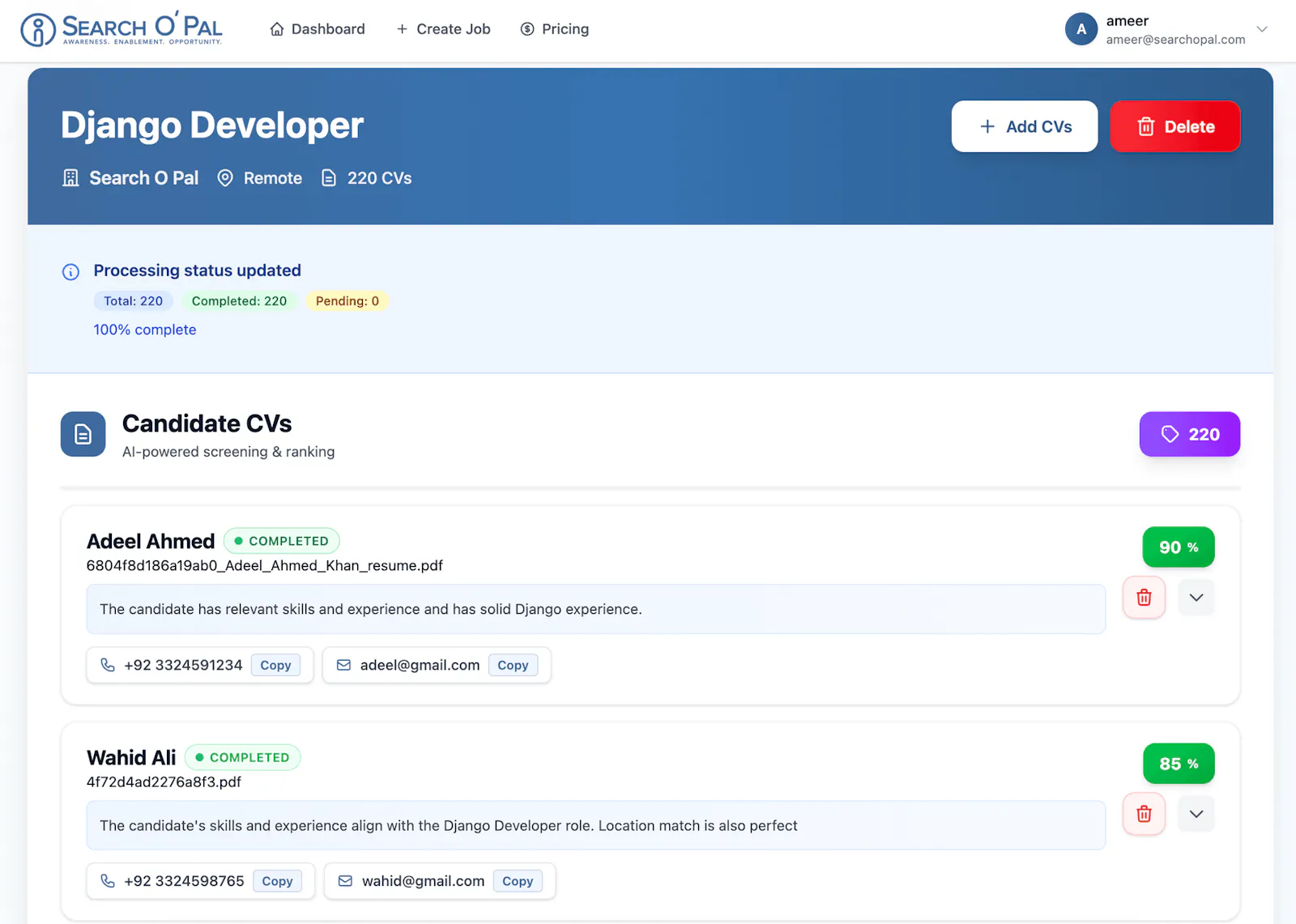Click the Adeel_Ahmed_Khan_resume.pdf file name

pos(265,565)
